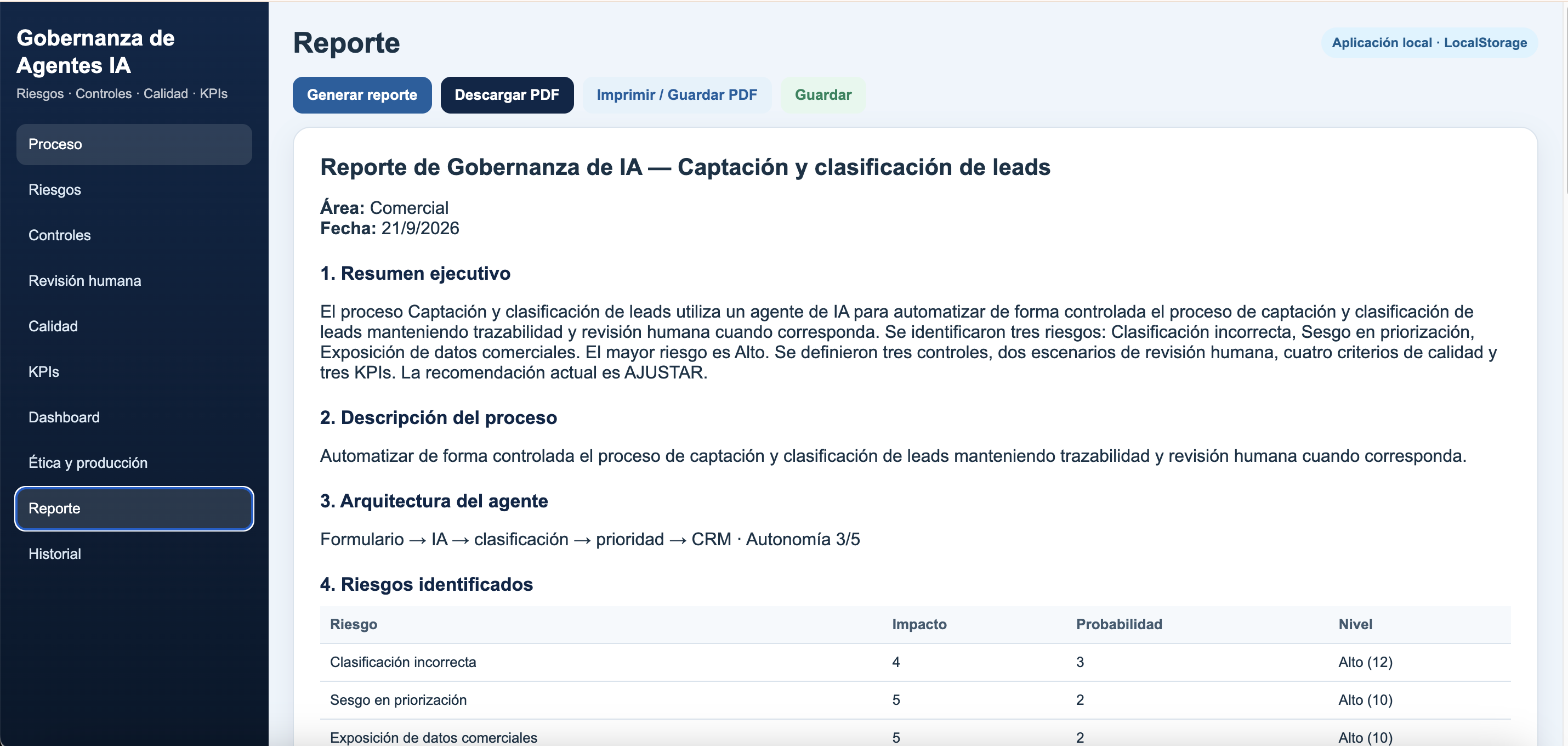Viewport: 1568px width, 746px height.
Task: Click the Fecha: 21/9/2026 line
Action: coord(390,228)
